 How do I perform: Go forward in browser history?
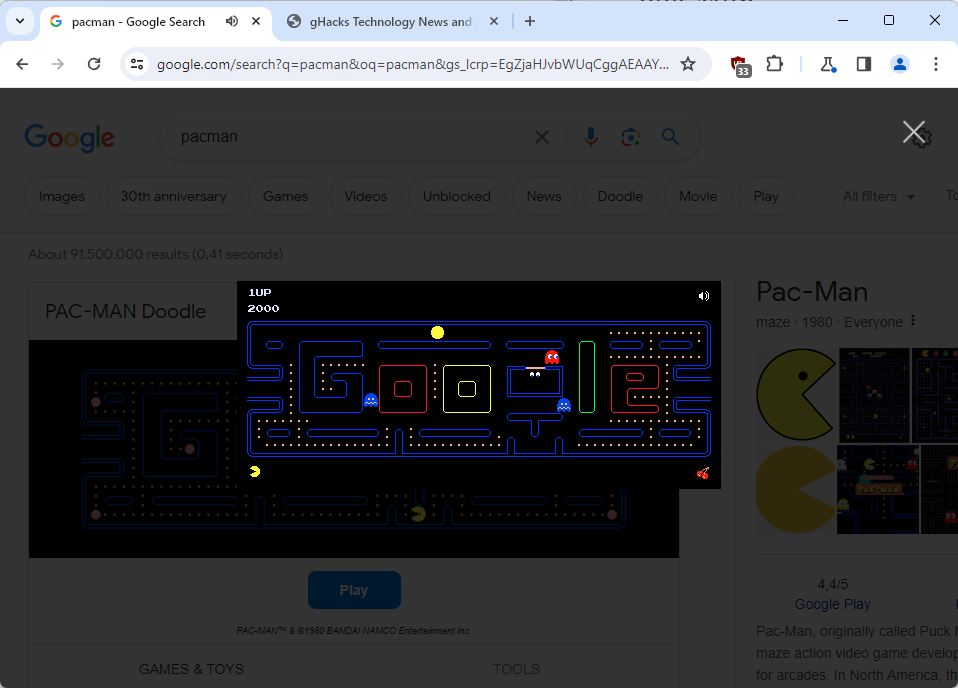pos(58,64)
